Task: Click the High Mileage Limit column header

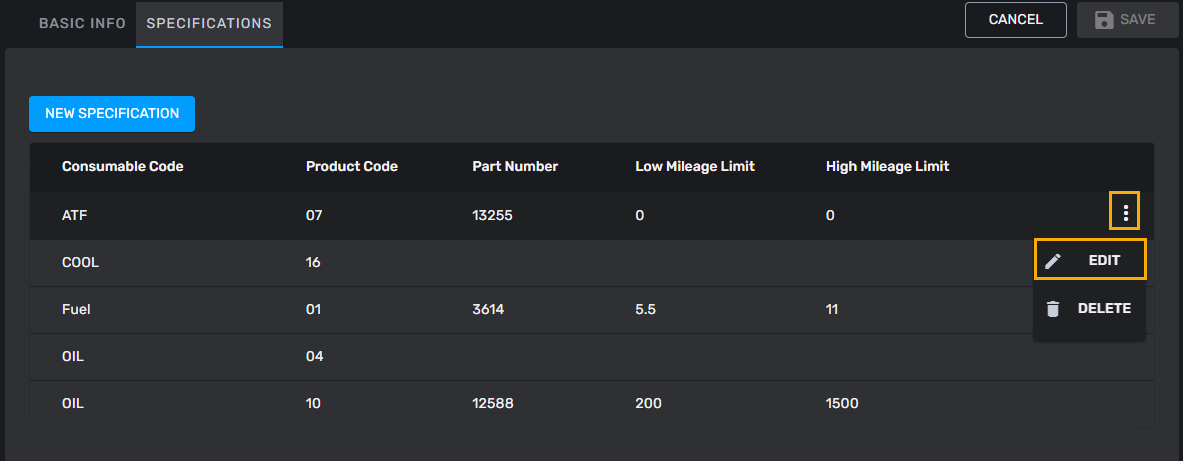Action: (887, 167)
